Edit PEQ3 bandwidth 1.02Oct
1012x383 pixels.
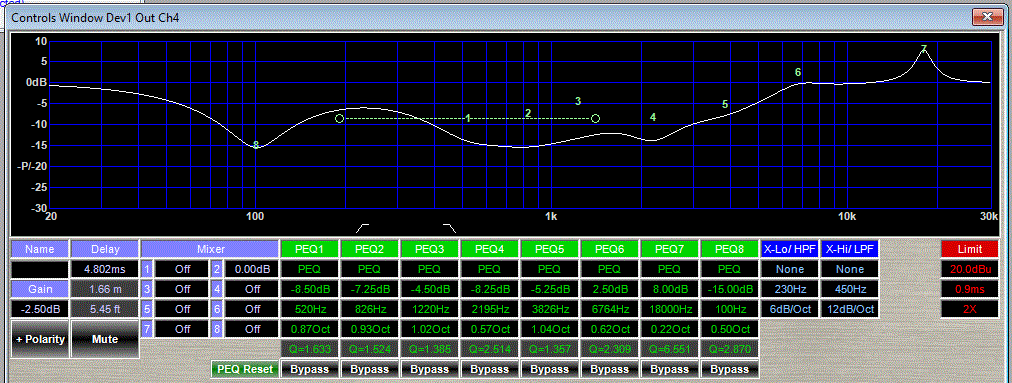(x=430, y=329)
